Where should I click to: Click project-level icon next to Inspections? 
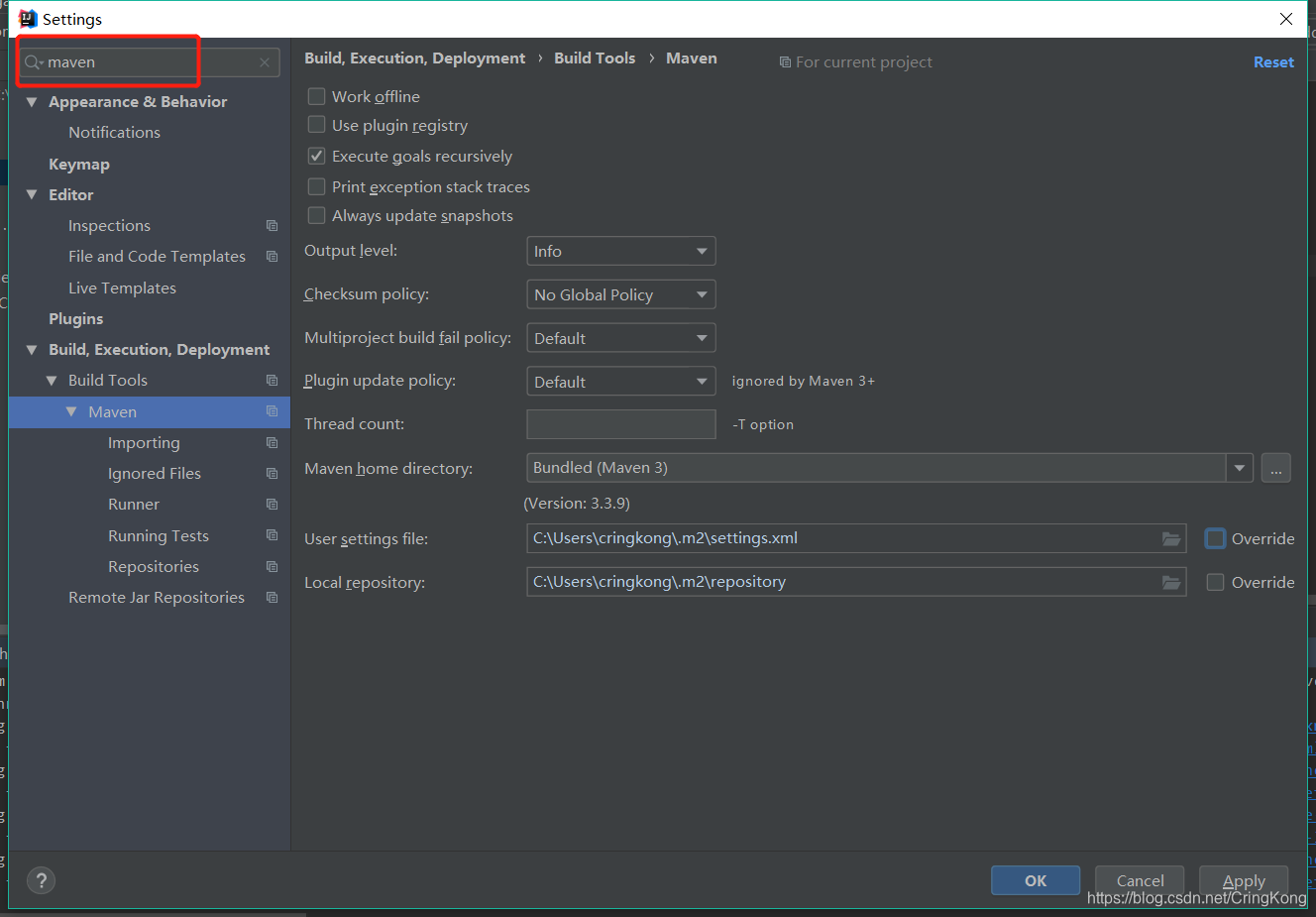click(272, 226)
